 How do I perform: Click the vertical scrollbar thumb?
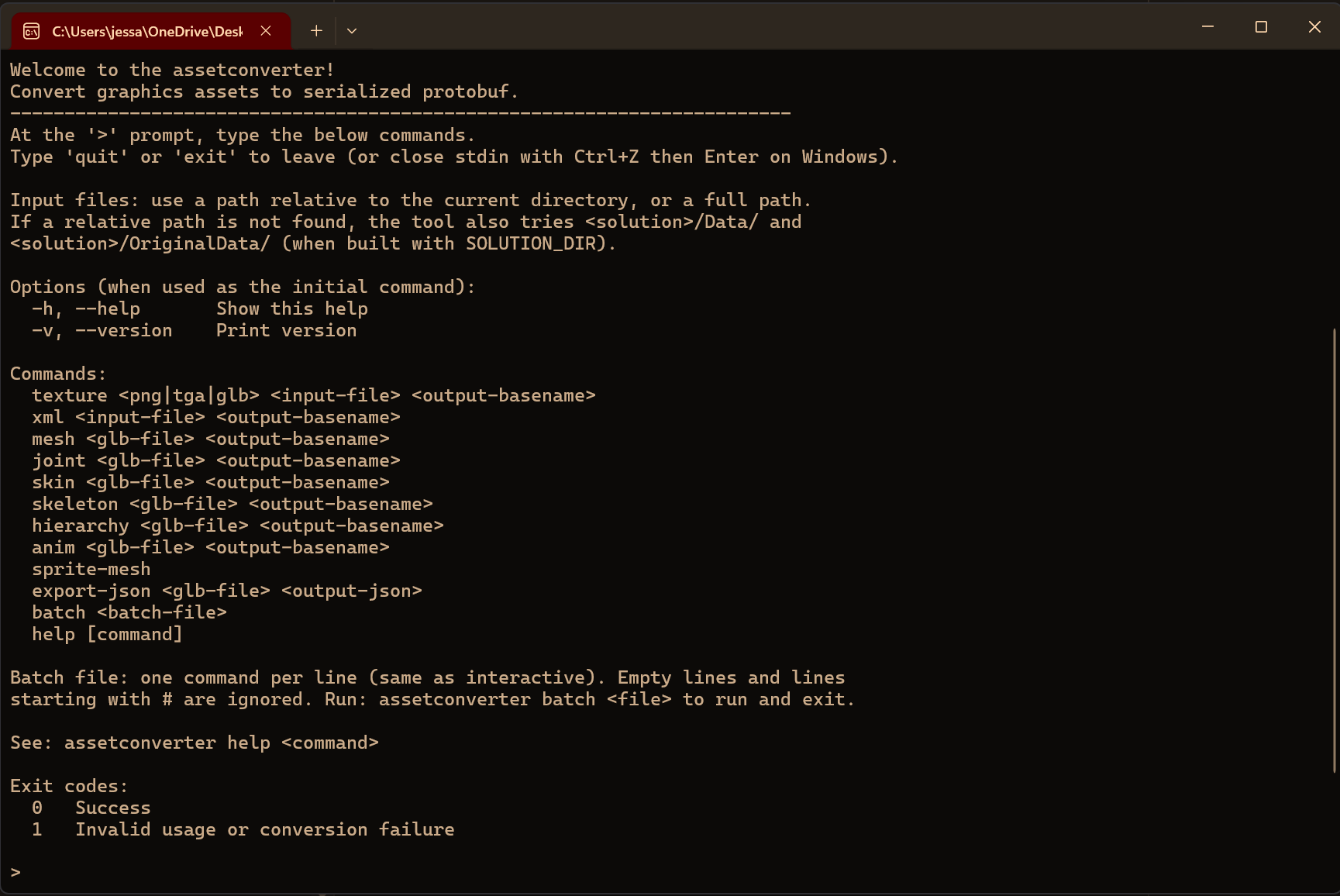(1335, 550)
